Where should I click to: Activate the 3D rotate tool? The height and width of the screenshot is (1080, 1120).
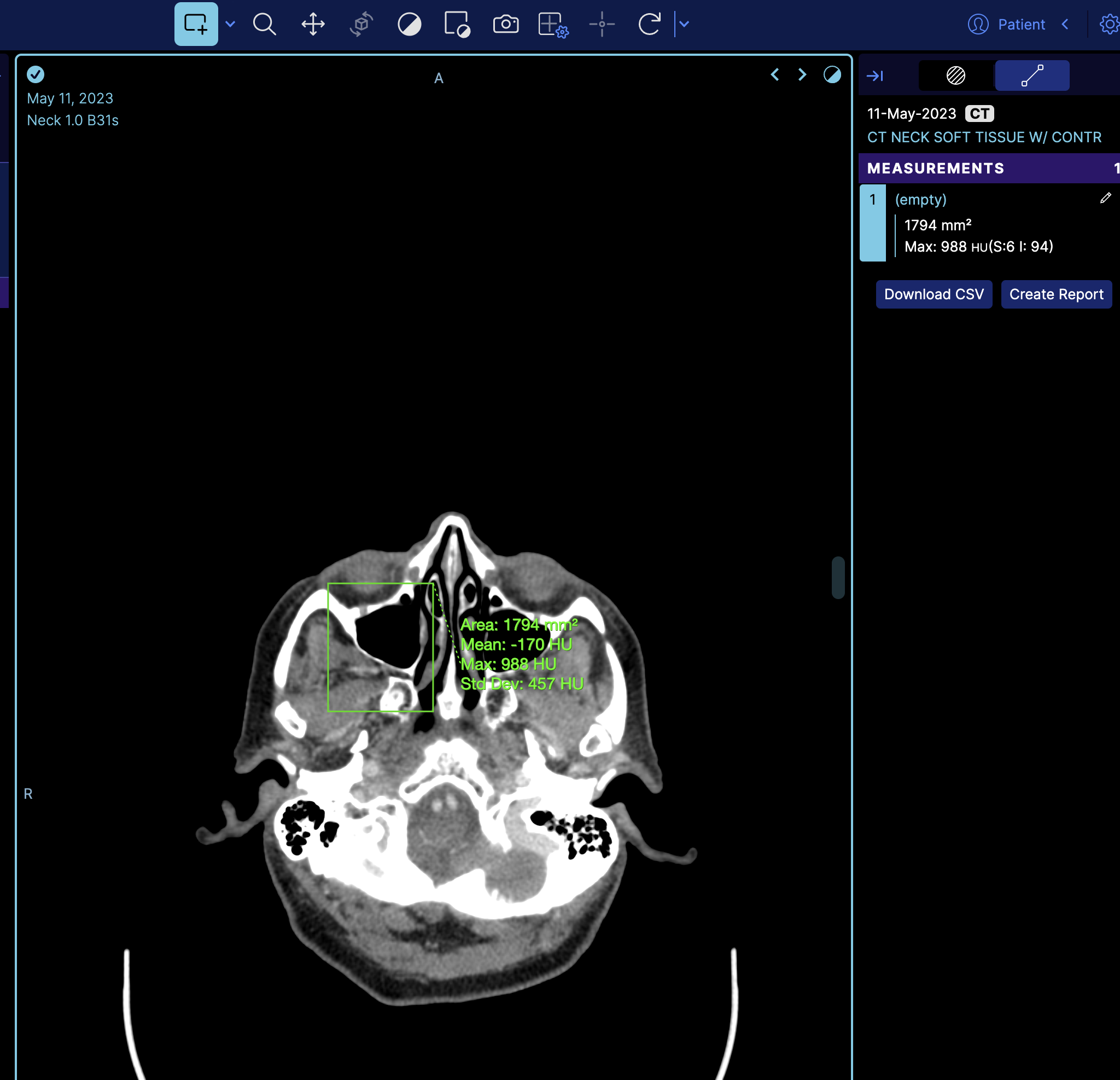tap(361, 24)
